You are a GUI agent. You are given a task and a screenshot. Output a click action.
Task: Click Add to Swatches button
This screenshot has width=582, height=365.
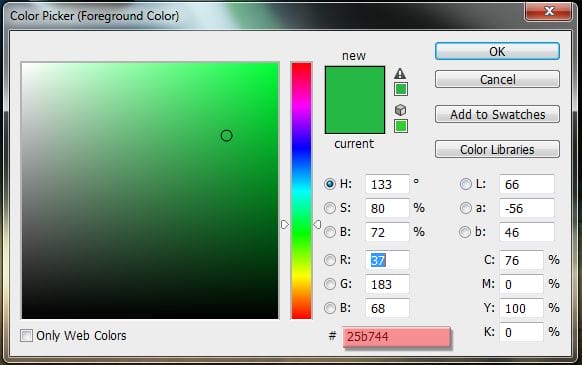pyautogui.click(x=497, y=114)
